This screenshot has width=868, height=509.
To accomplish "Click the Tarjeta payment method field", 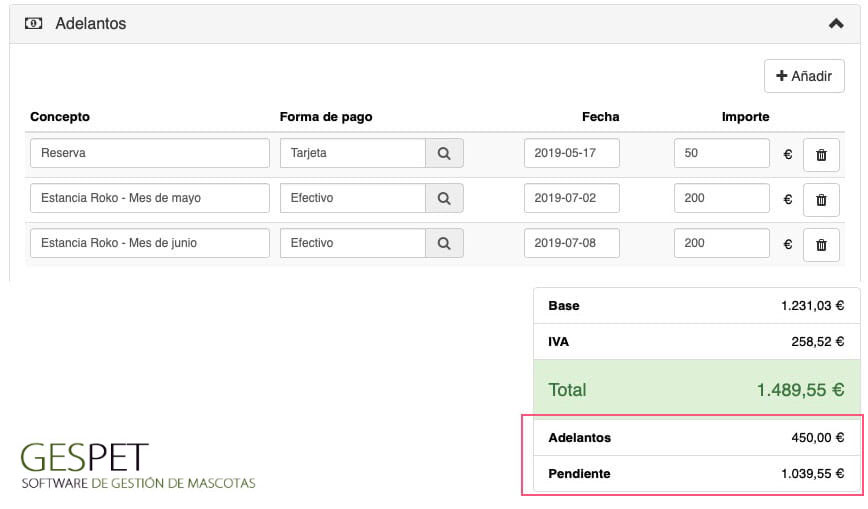I will (x=352, y=154).
